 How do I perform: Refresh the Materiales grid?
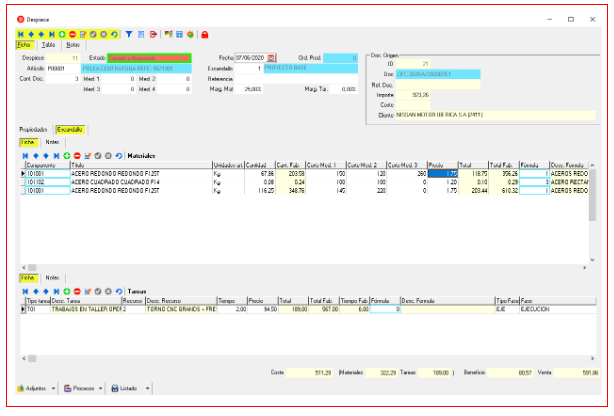(x=119, y=156)
